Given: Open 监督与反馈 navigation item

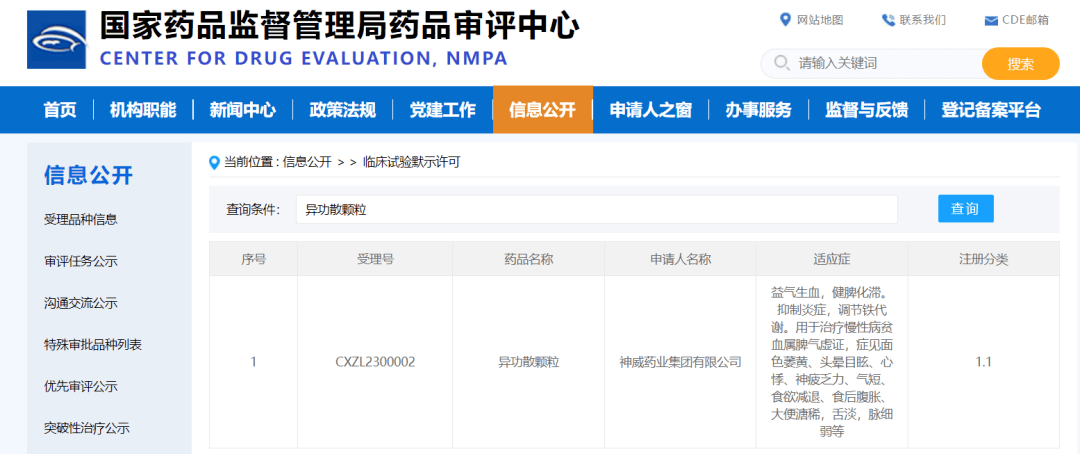Looking at the screenshot, I should [x=866, y=110].
